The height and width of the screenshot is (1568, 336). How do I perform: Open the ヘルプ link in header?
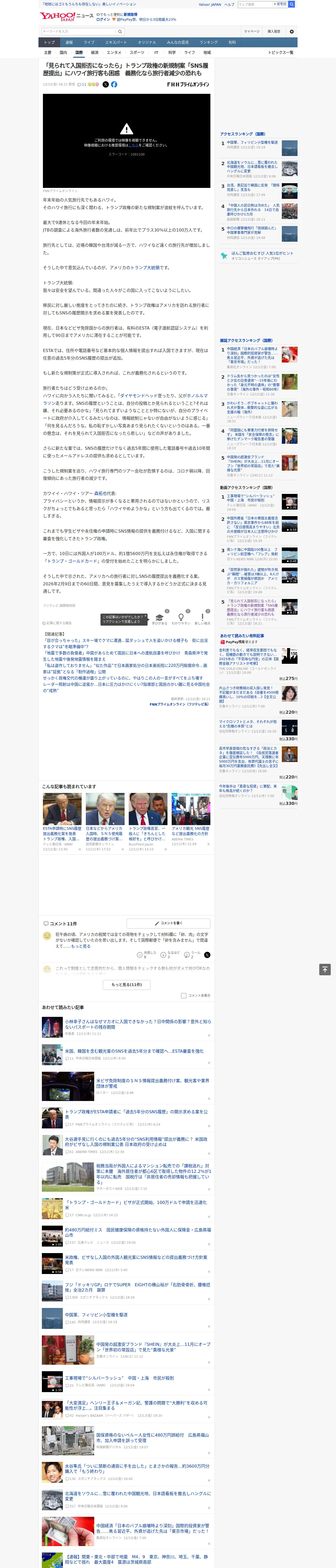click(x=229, y=4)
